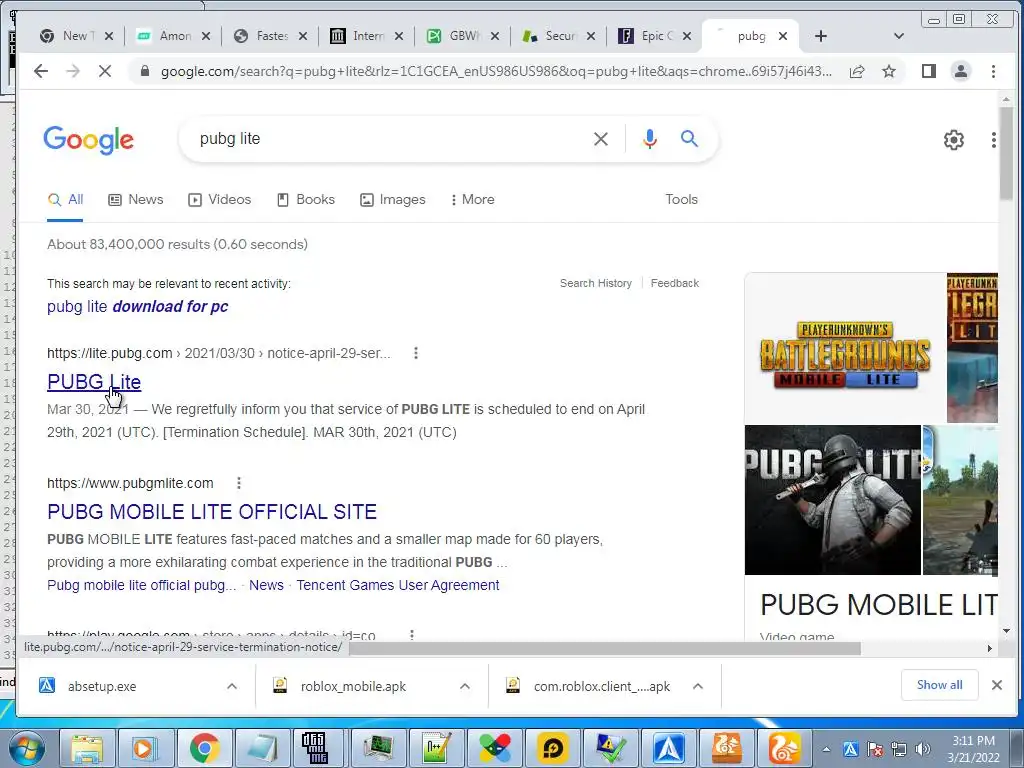The width and height of the screenshot is (1024, 768).
Task: Open the PUBG Lite result link
Action: [94, 382]
